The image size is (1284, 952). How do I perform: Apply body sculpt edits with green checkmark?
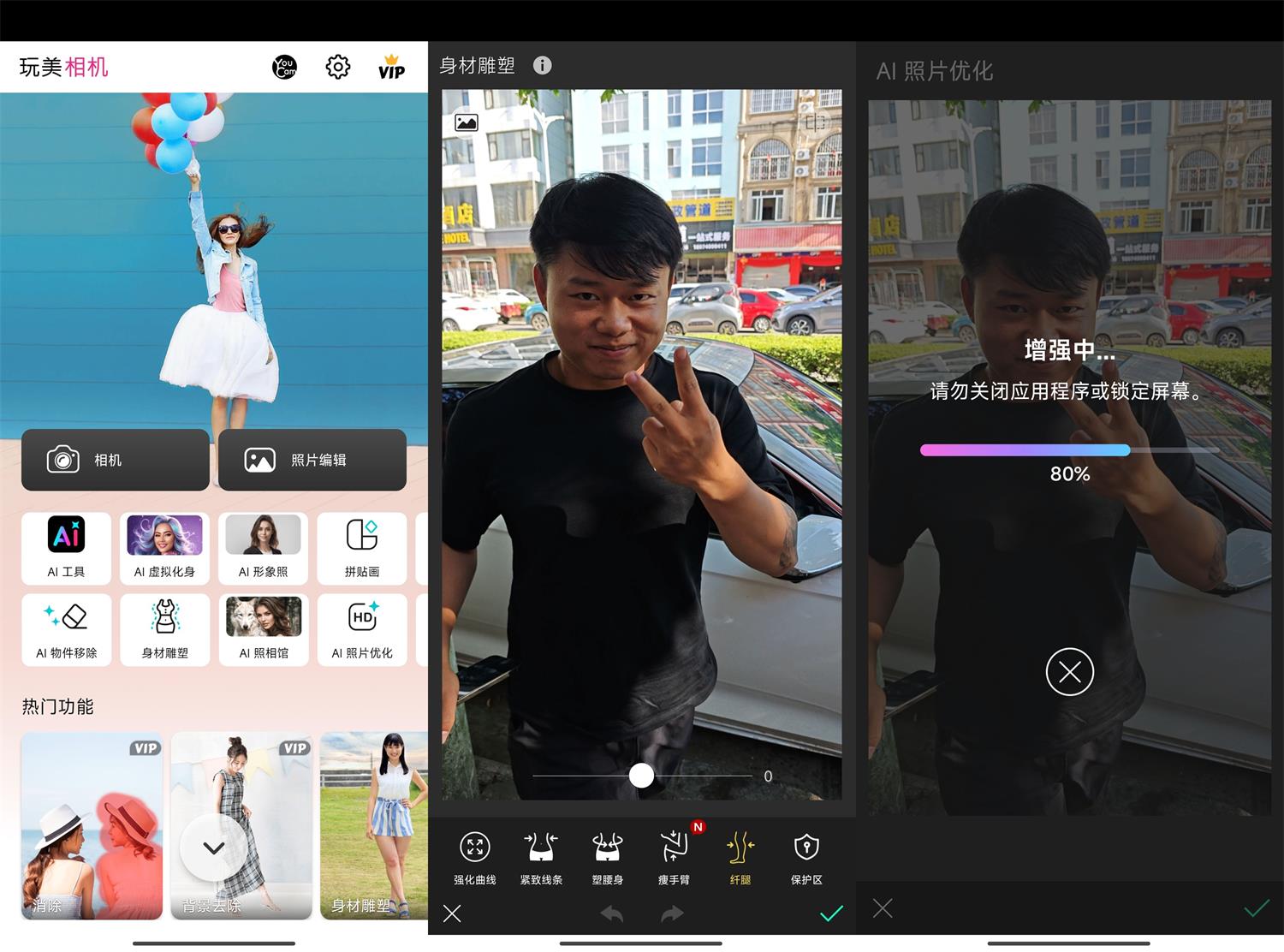[x=831, y=913]
